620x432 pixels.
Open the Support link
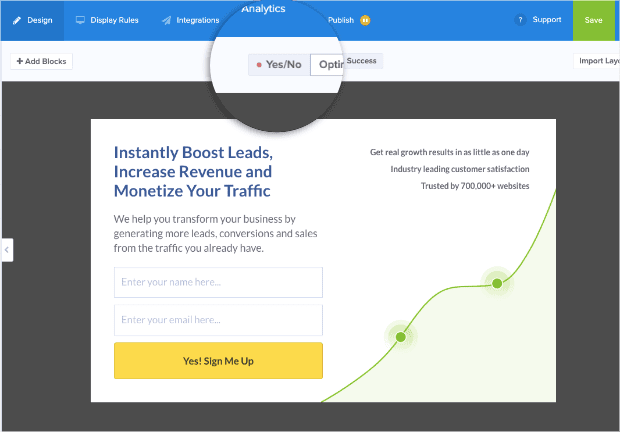point(546,19)
